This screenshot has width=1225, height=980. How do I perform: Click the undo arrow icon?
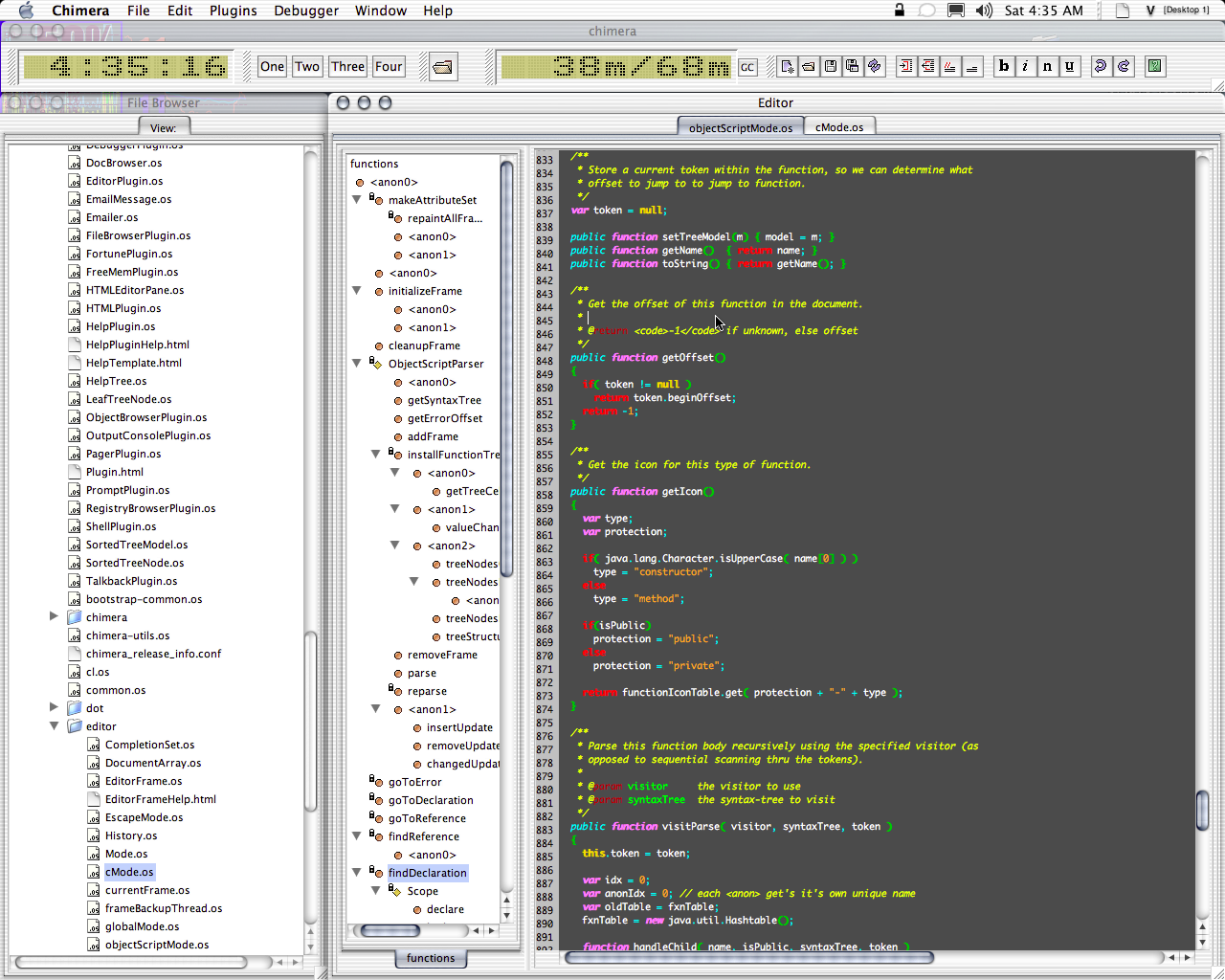1100,66
